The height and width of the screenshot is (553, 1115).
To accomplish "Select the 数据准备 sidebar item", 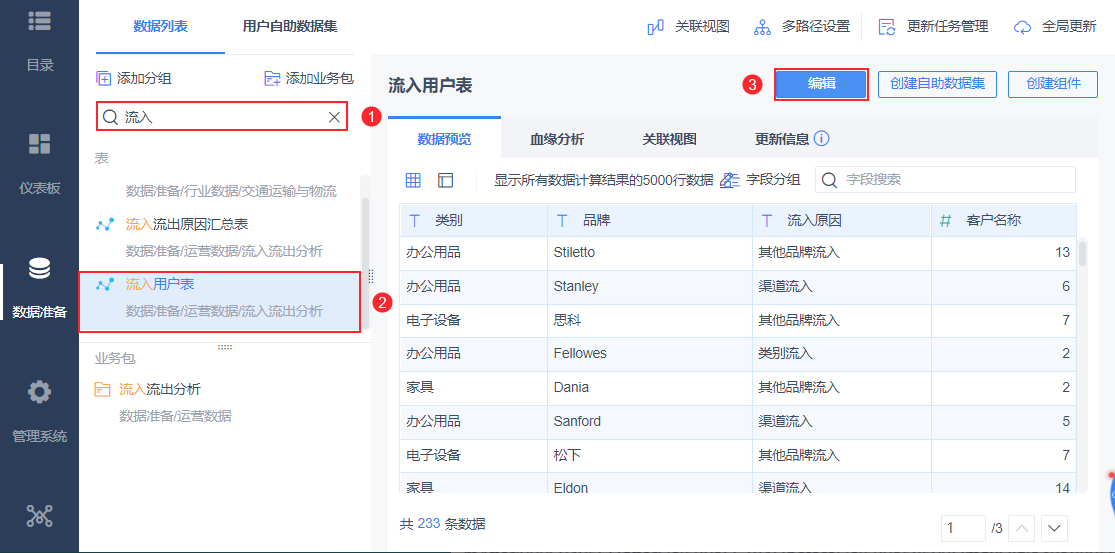I will (x=40, y=288).
